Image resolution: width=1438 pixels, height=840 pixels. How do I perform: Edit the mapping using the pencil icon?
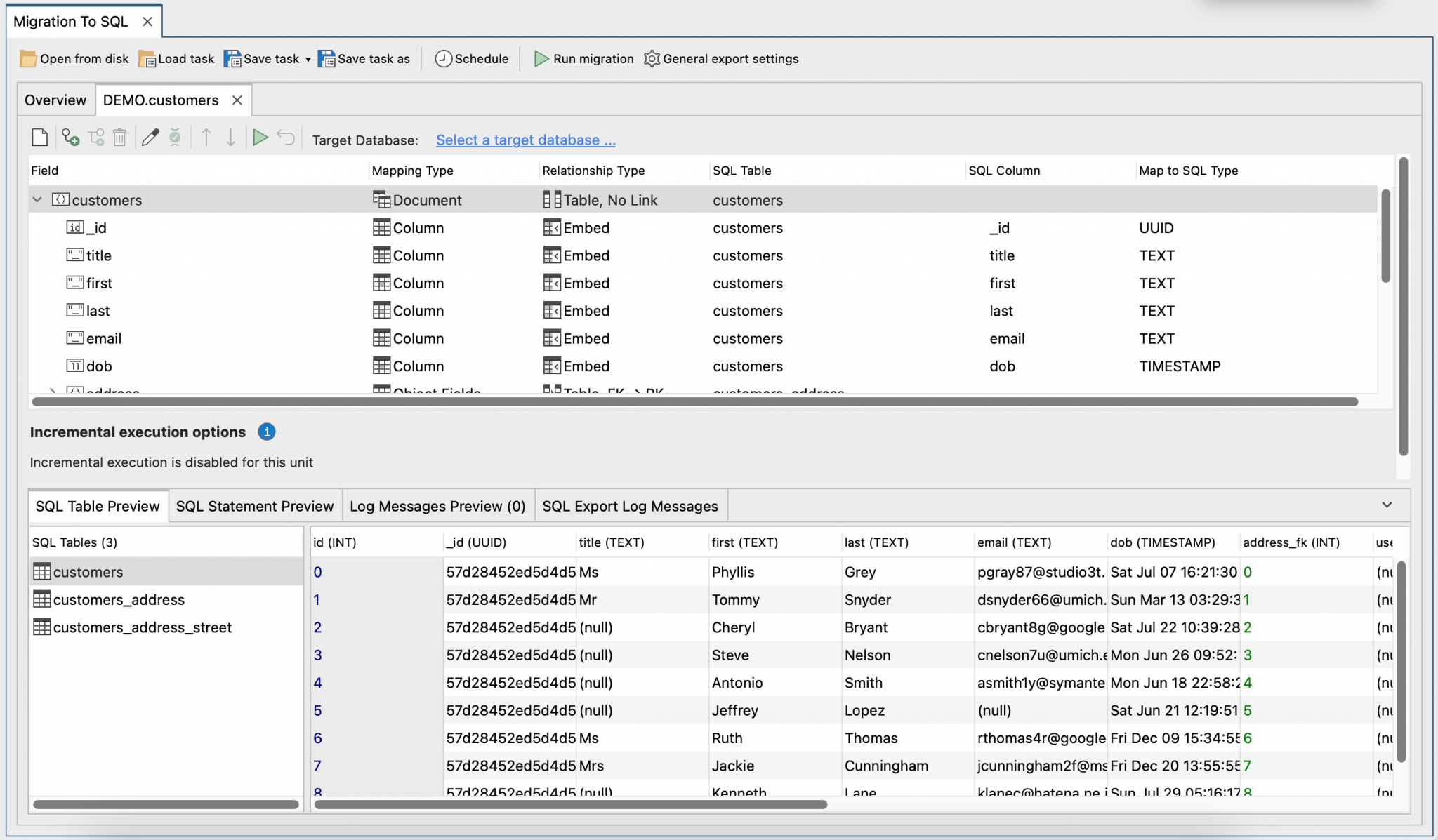(x=150, y=138)
